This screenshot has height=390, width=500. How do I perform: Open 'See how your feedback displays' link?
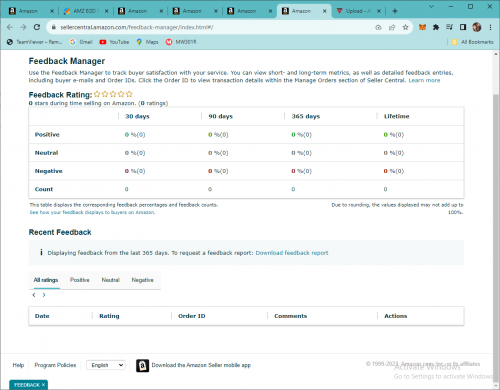[92, 212]
